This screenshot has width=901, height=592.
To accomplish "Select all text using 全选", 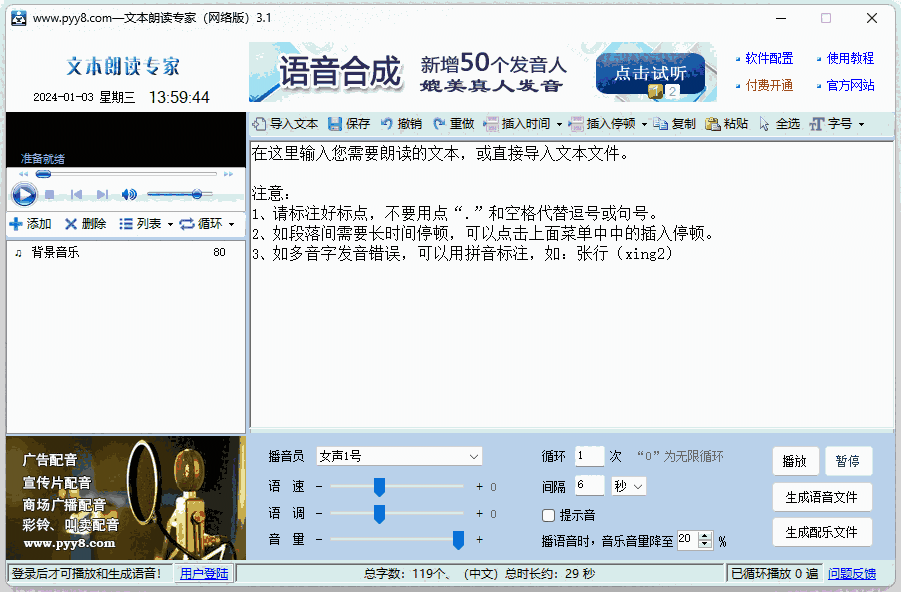I will point(780,124).
